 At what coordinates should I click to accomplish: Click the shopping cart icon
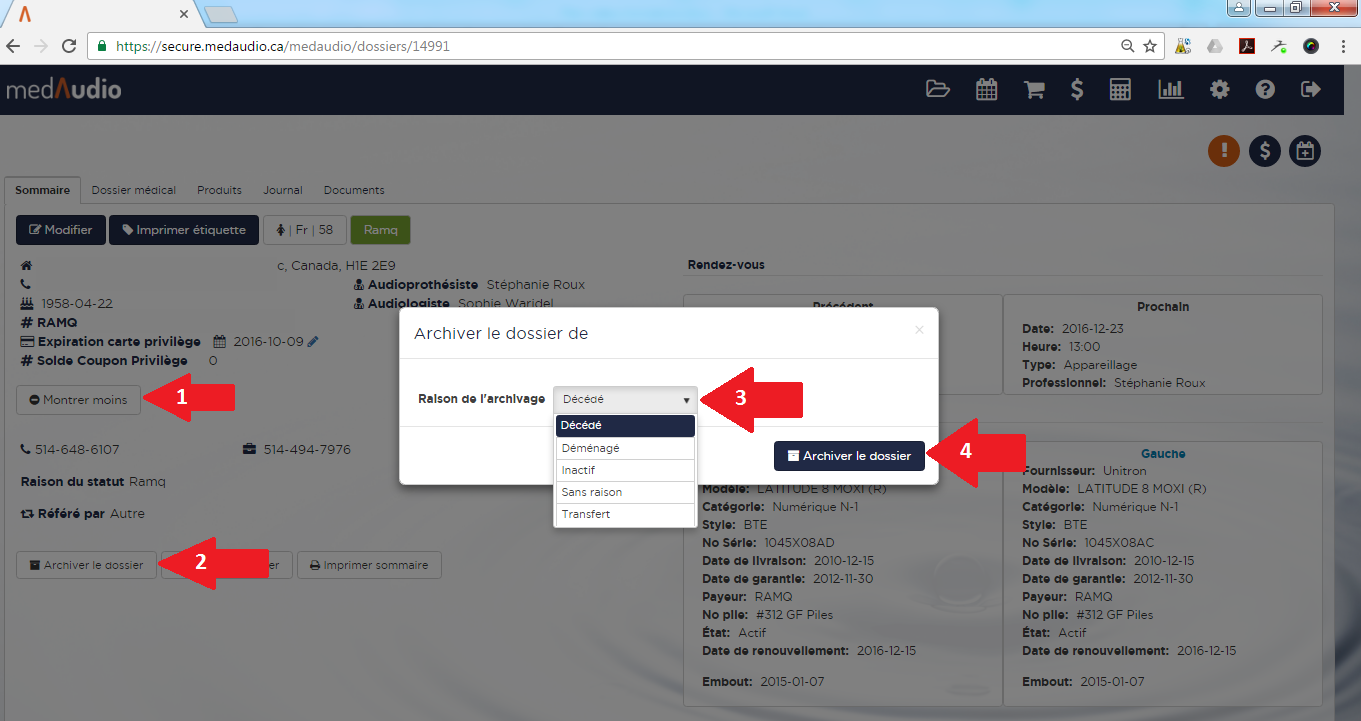click(x=1033, y=89)
